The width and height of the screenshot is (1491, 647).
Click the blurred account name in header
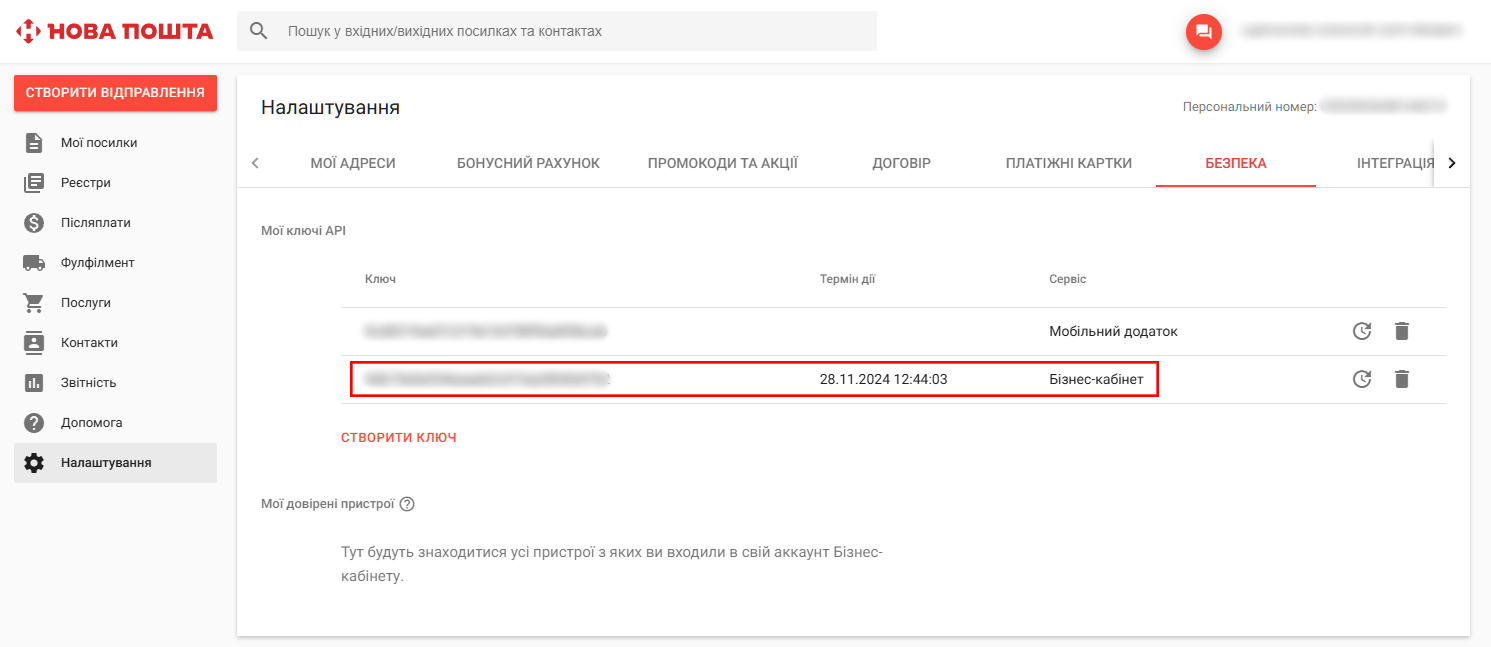point(1350,32)
